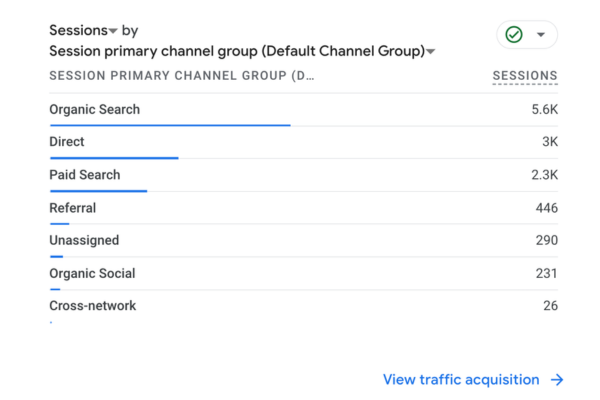Select the Organic Social row
This screenshot has width=600, height=400.
coord(303,274)
